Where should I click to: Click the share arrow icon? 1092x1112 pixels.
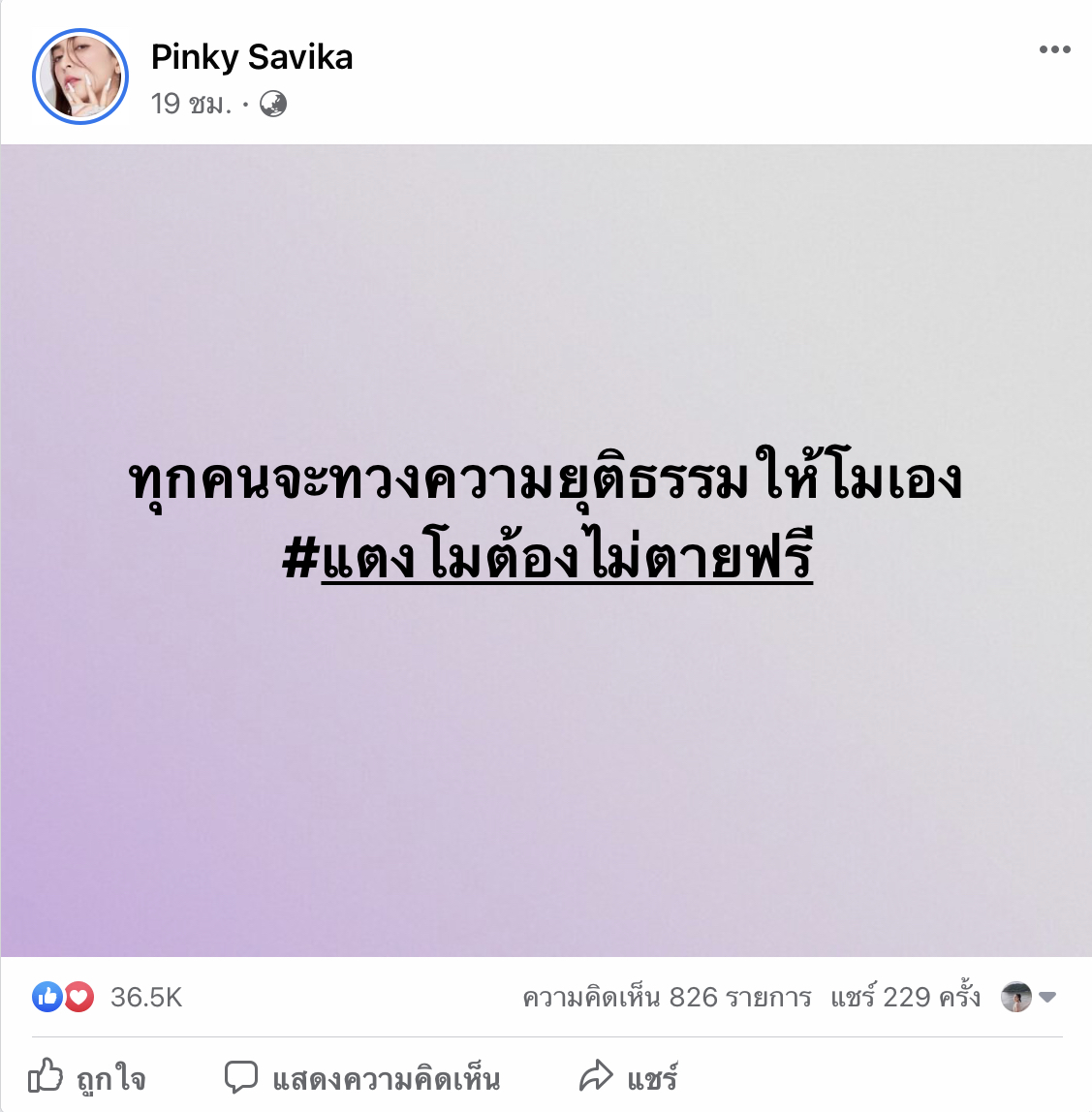click(x=596, y=1075)
